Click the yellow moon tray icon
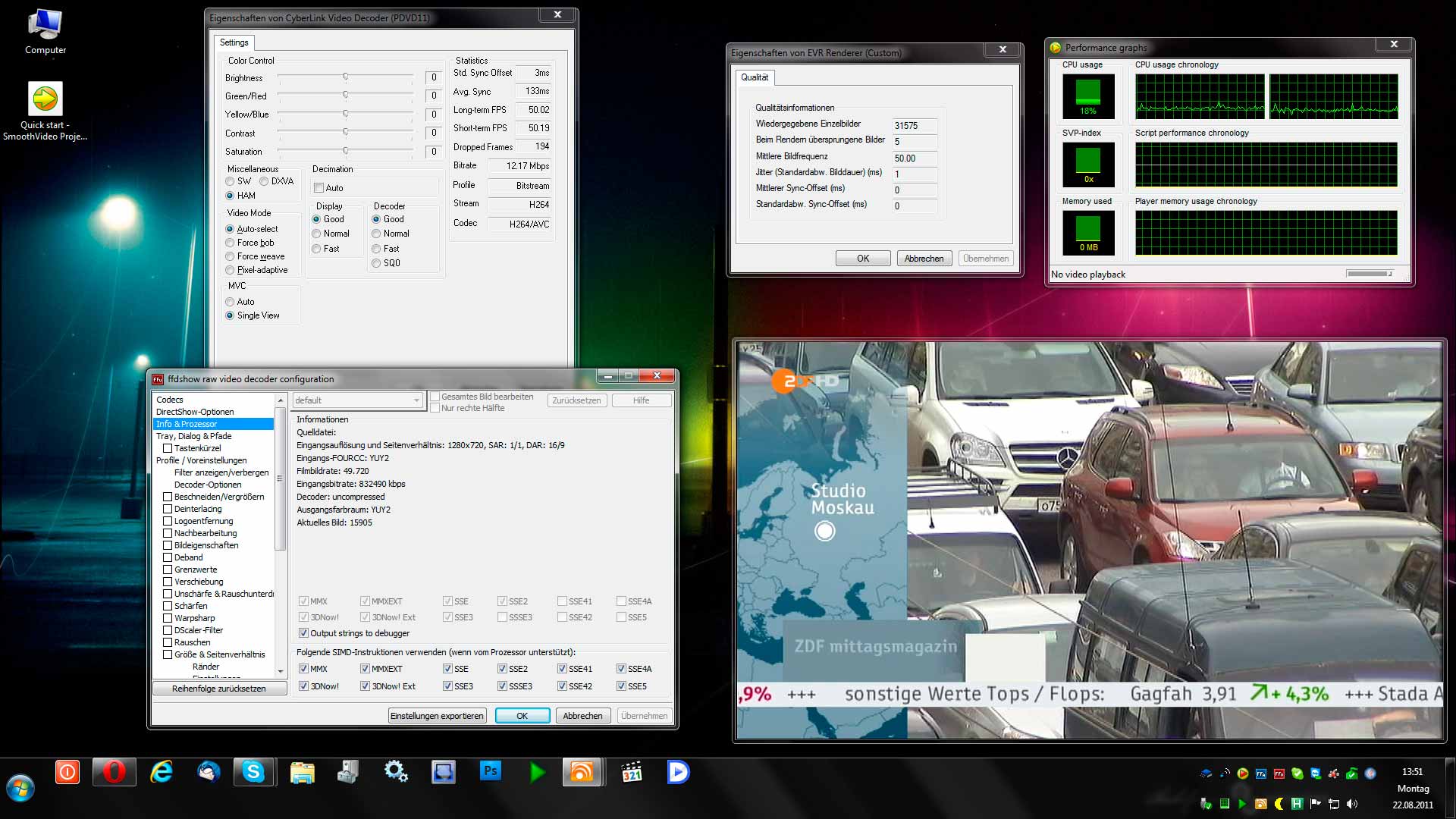The image size is (1456, 819). tap(1279, 804)
